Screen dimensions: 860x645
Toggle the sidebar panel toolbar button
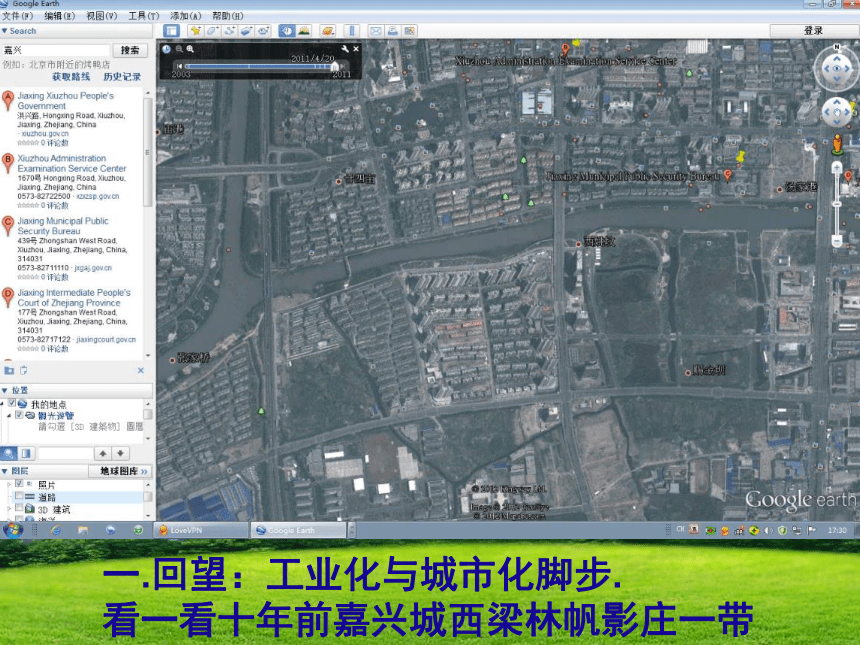pyautogui.click(x=171, y=31)
